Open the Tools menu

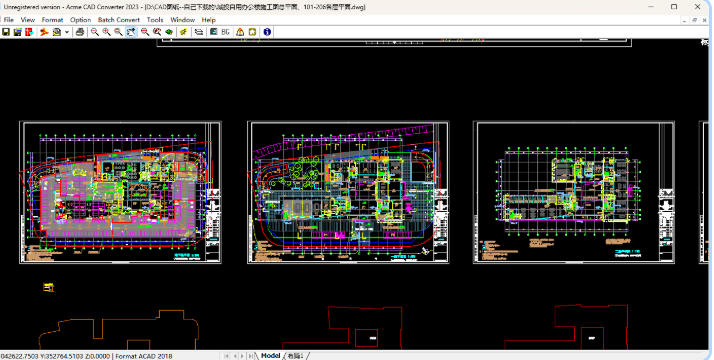[x=155, y=20]
